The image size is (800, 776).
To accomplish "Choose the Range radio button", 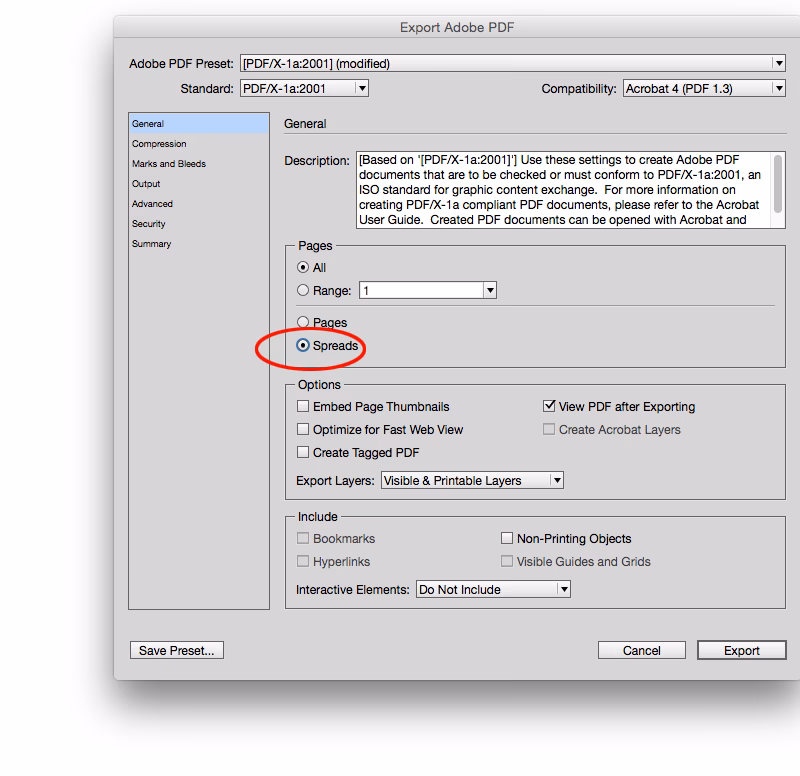I will [x=304, y=291].
